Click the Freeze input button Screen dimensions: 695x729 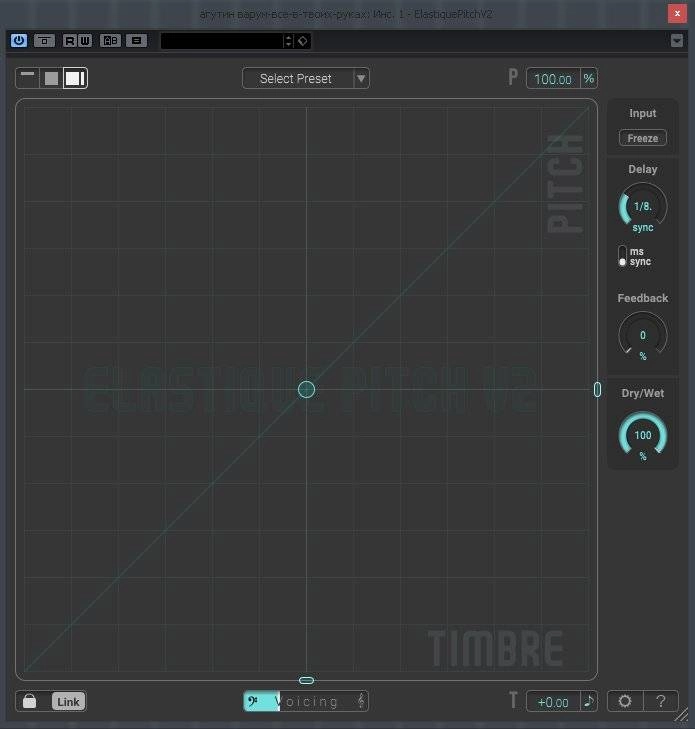tap(642, 138)
